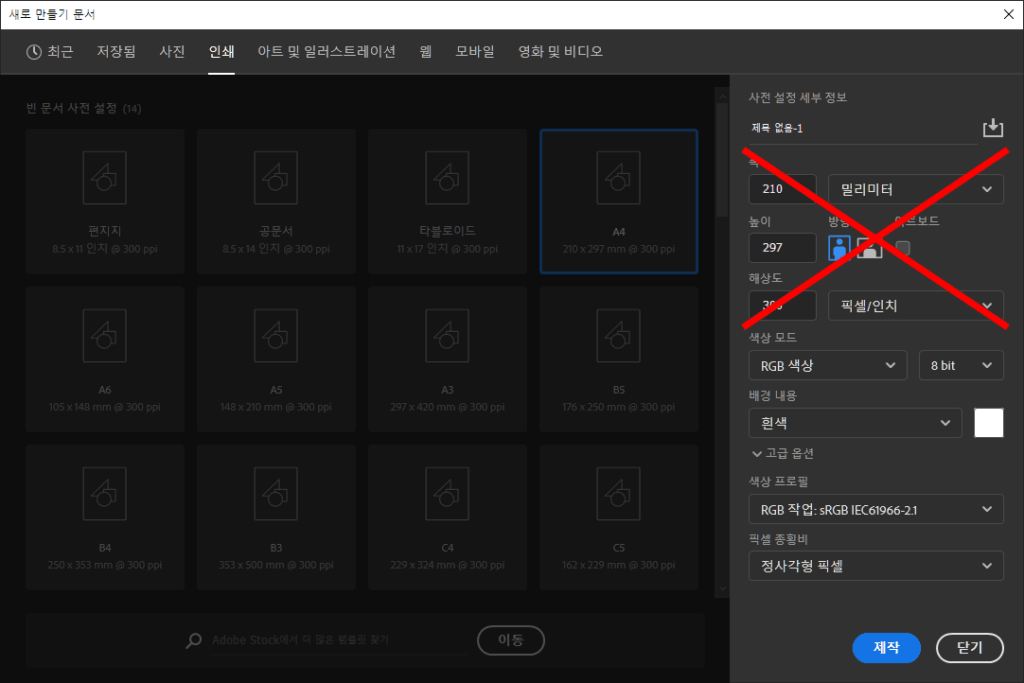Click the white background color swatch
Viewport: 1024px width, 683px height.
click(x=988, y=423)
